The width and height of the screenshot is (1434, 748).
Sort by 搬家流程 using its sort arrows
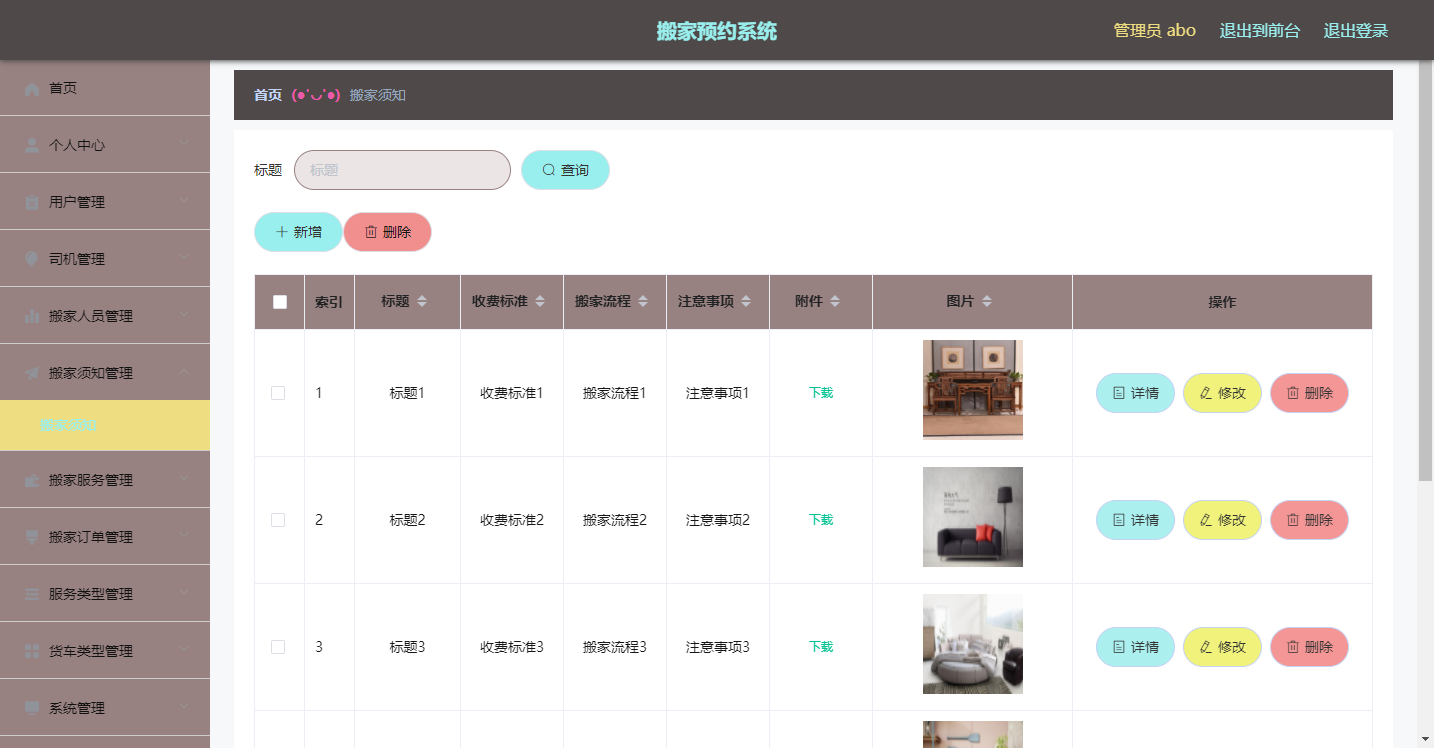(643, 302)
